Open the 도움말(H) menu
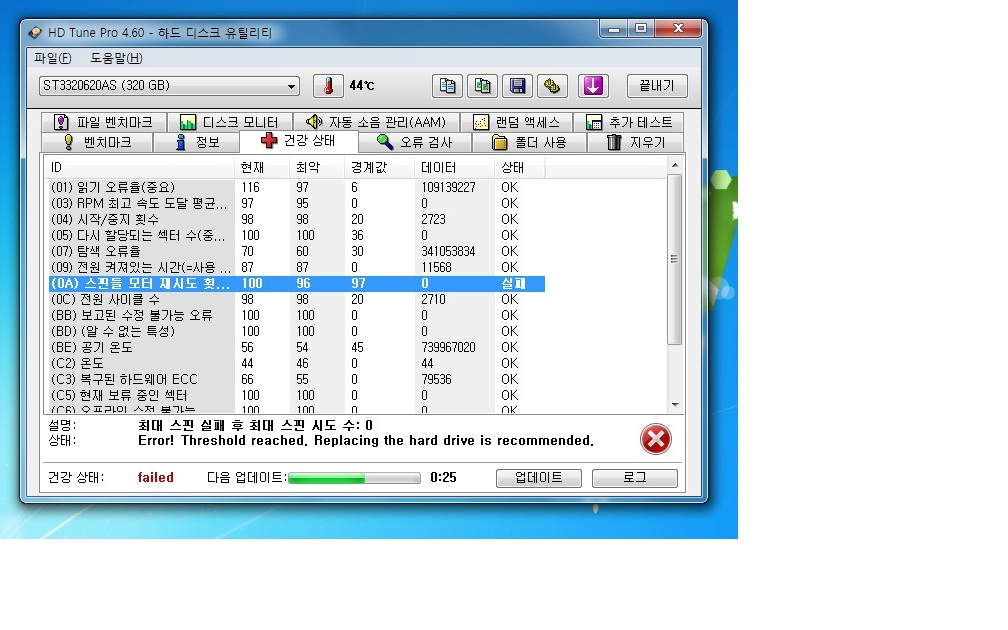1008x630 pixels. (x=116, y=58)
